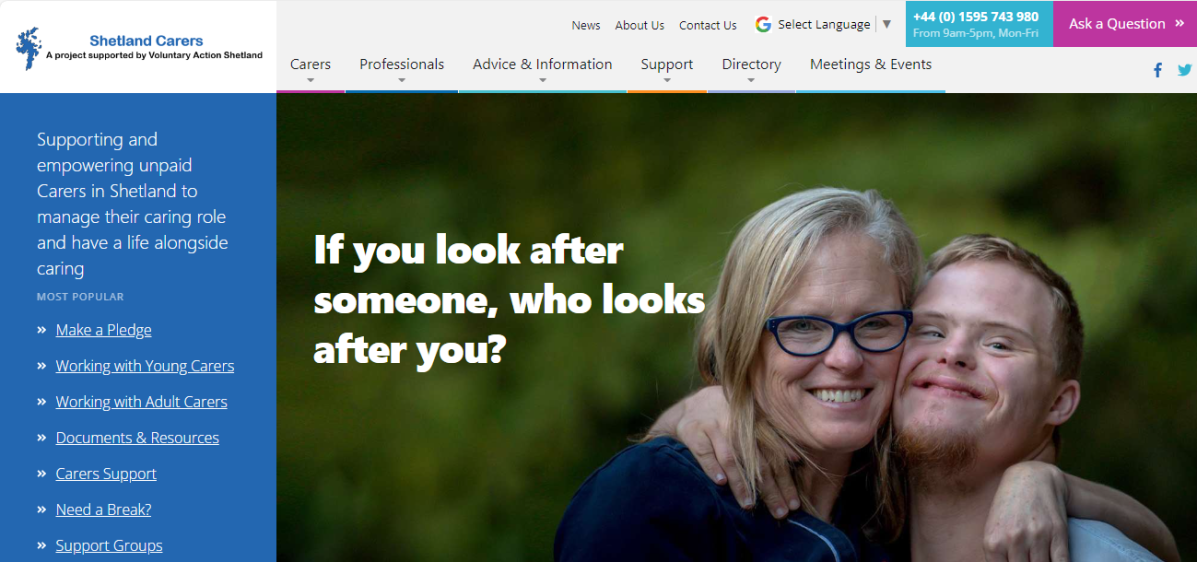The height and width of the screenshot is (562, 1197).
Task: Click the phone number contact box
Action: tap(979, 24)
